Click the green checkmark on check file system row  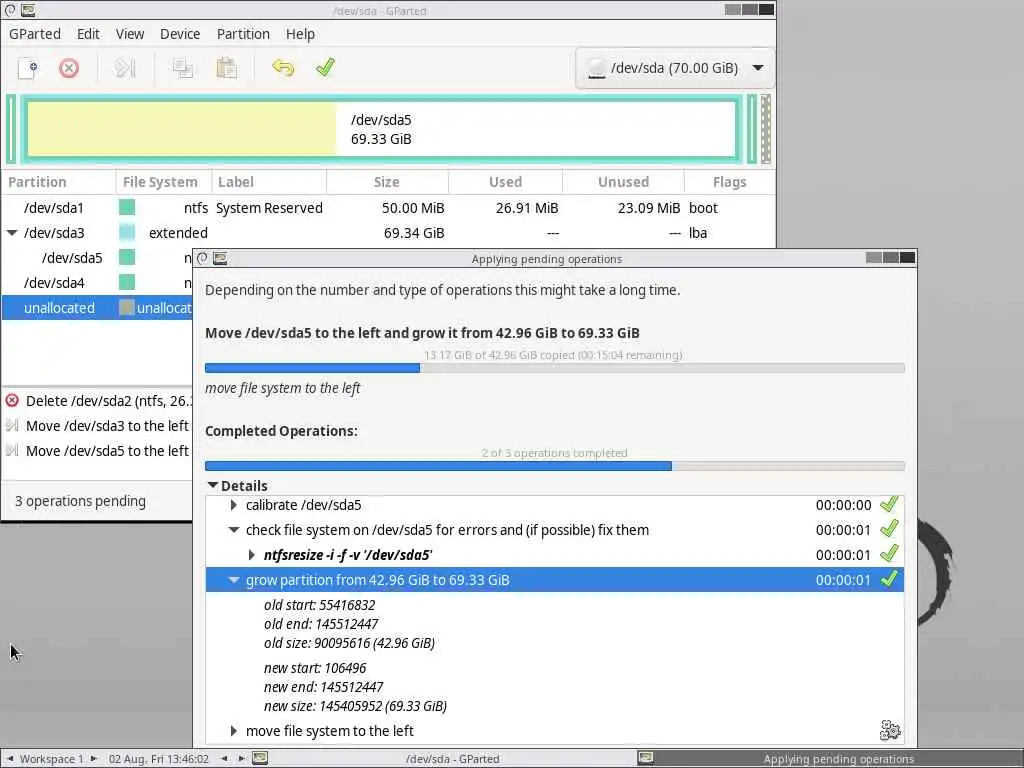[889, 529]
